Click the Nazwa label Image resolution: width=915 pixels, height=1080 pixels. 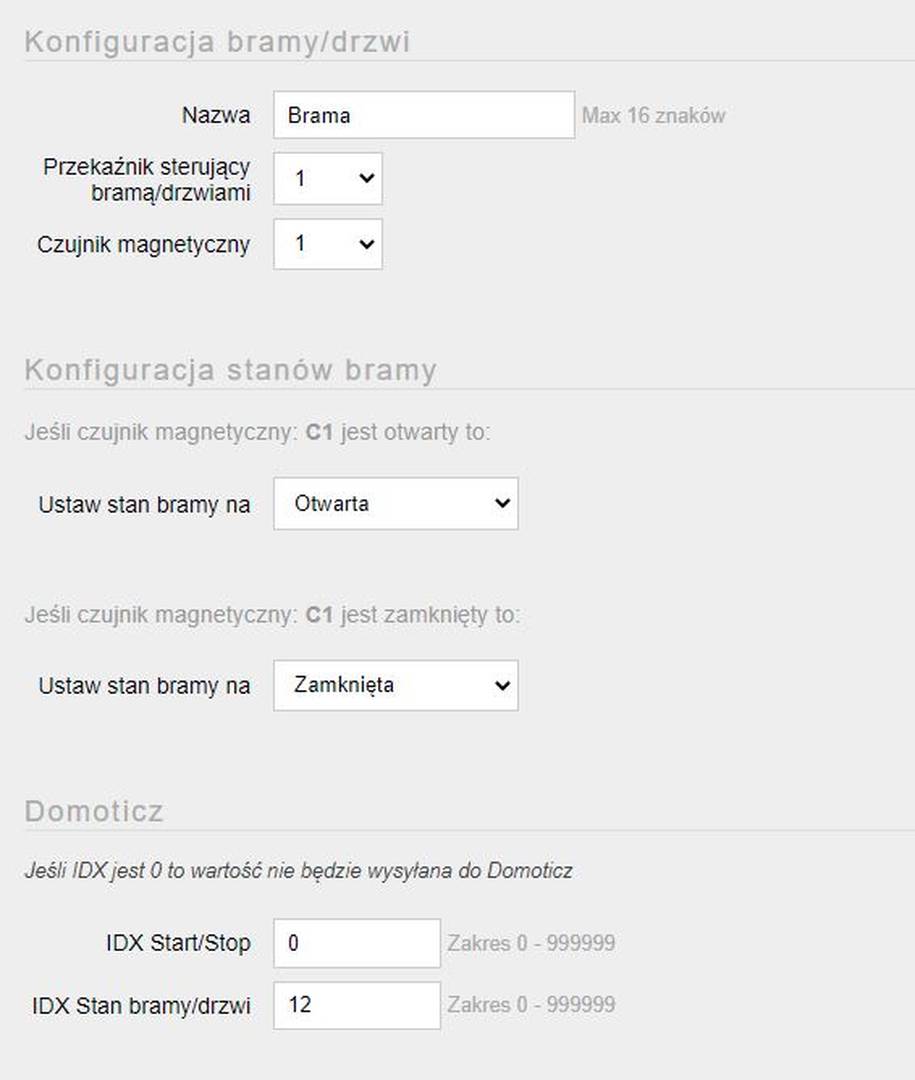click(x=216, y=115)
